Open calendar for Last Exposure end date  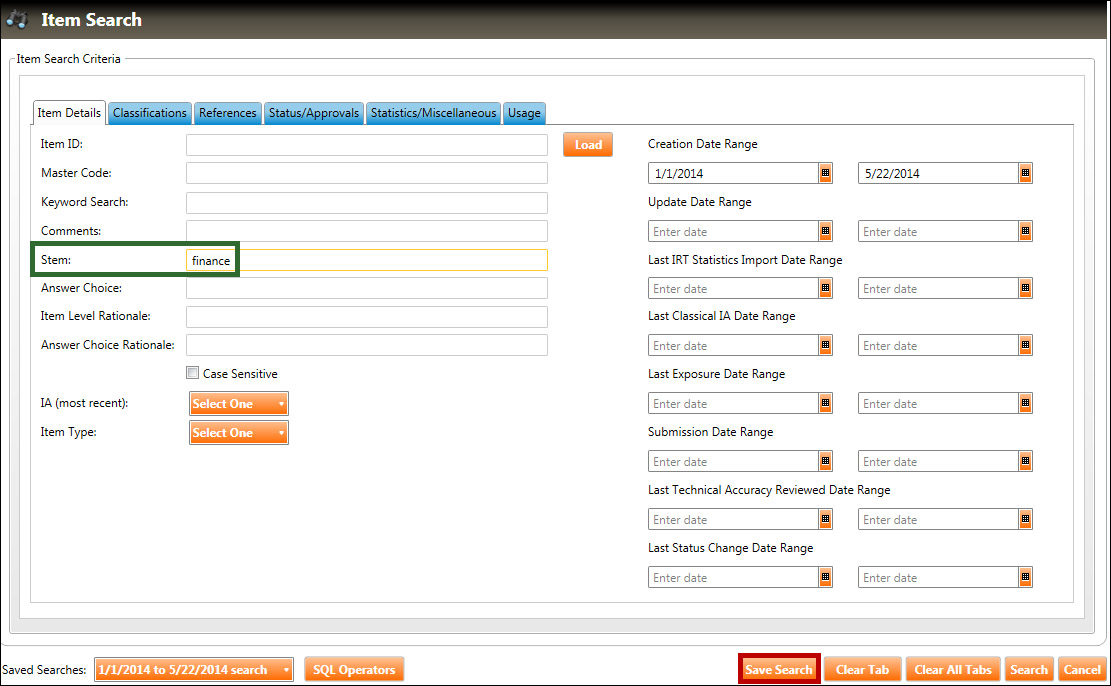(1025, 404)
